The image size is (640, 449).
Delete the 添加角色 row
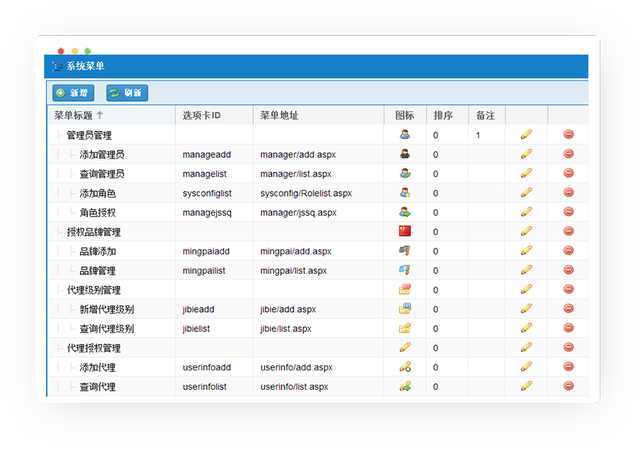[568, 192]
